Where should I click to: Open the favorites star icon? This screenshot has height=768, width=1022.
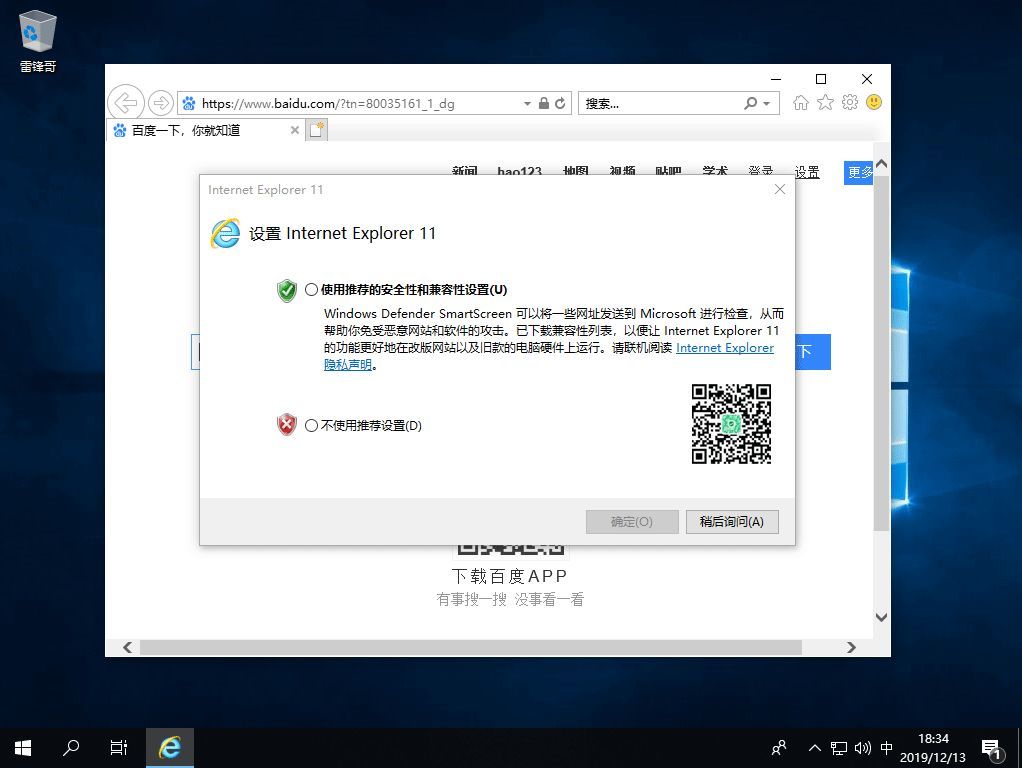click(825, 103)
